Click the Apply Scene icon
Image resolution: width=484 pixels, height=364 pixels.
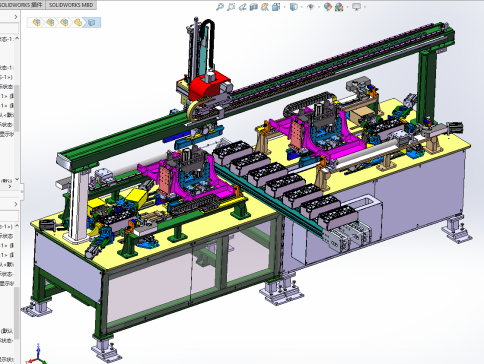pyautogui.click(x=339, y=7)
